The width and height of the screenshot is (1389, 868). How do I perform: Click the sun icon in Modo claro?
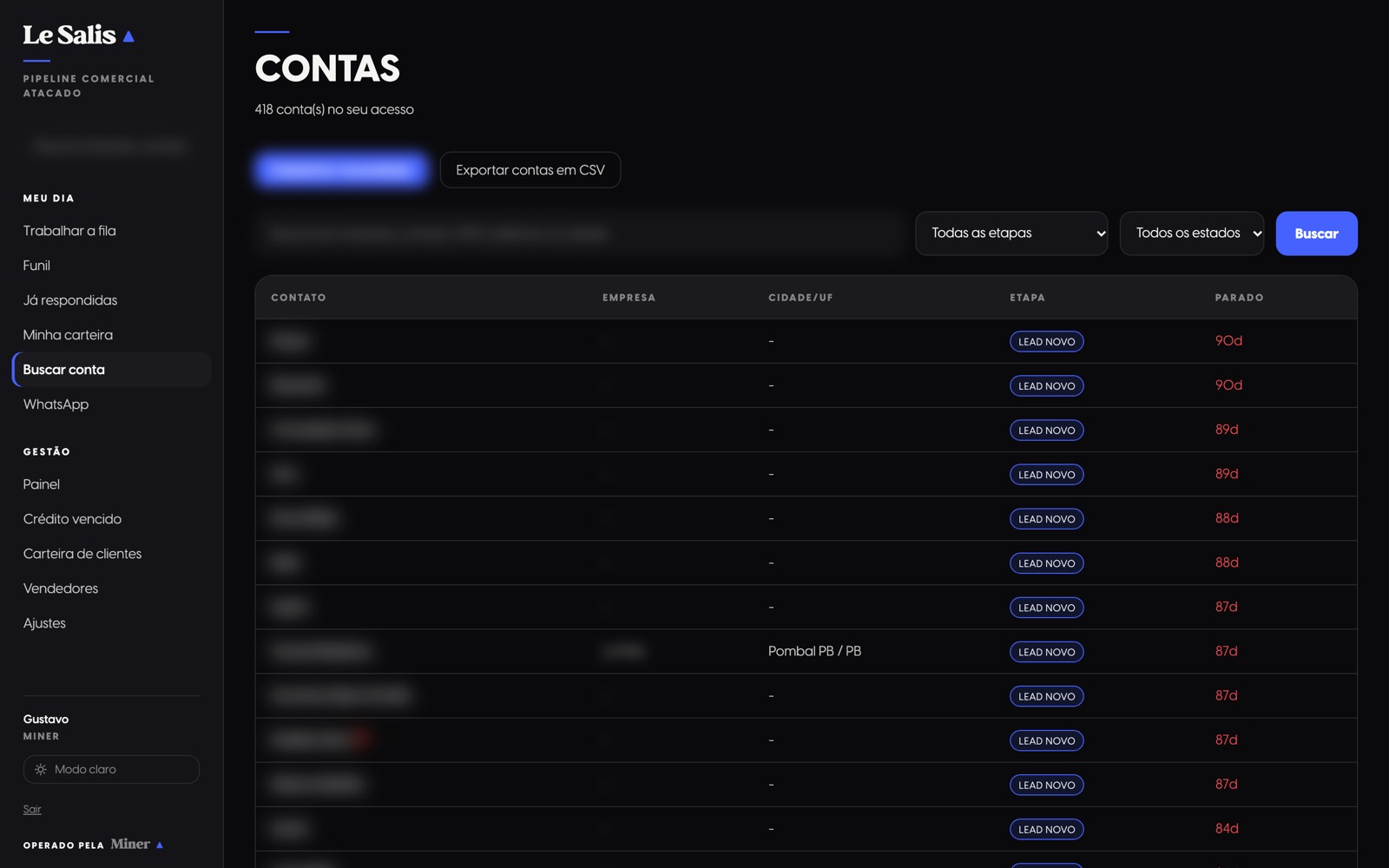point(41,770)
